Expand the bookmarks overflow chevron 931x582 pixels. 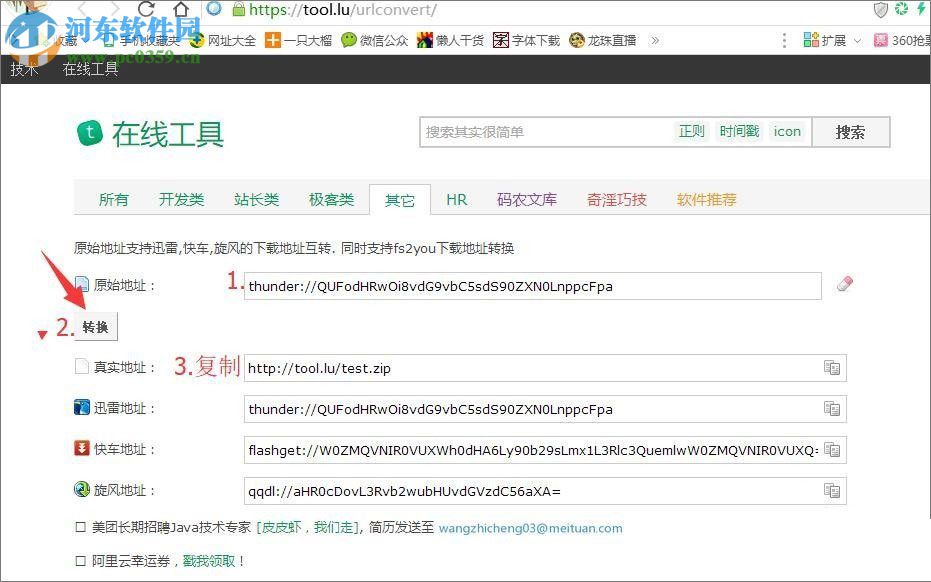(657, 41)
